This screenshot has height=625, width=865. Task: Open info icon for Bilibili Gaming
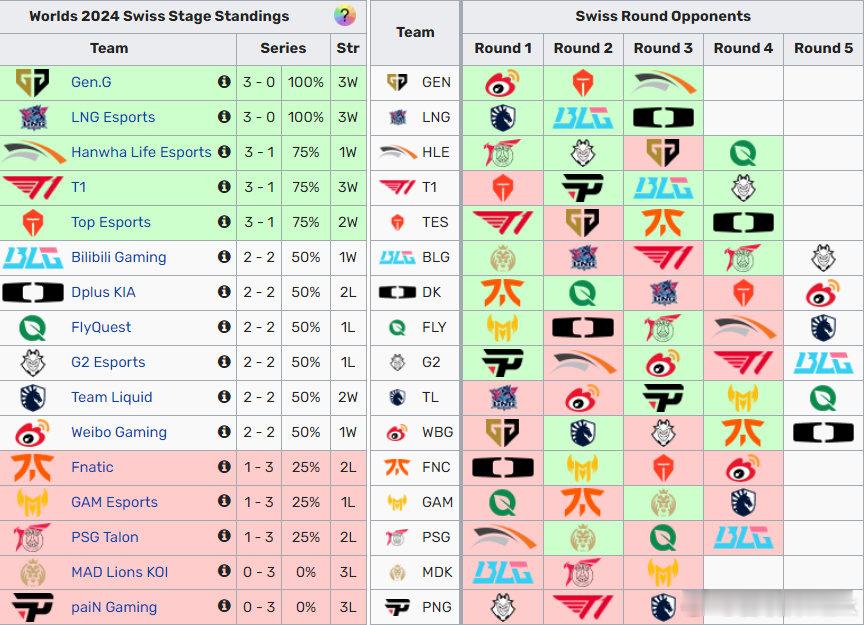click(x=224, y=257)
